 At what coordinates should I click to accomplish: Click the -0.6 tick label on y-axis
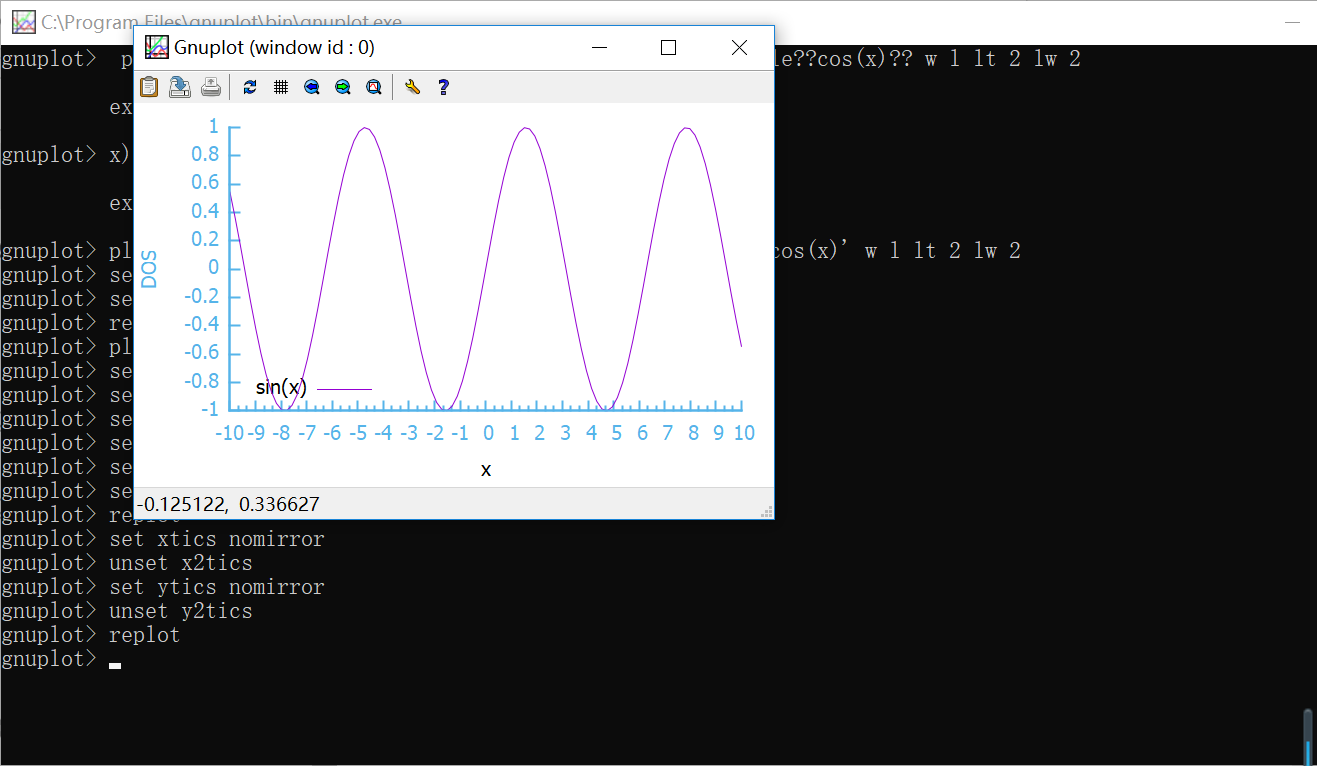201,353
